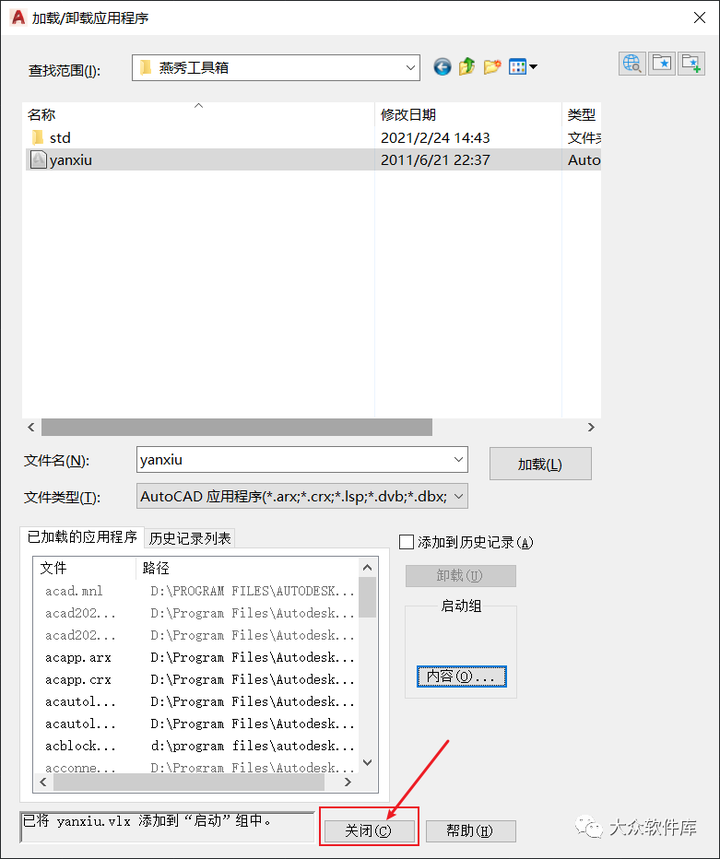
Task: Select acapp.crx in loaded list
Action: pyautogui.click(x=78, y=679)
